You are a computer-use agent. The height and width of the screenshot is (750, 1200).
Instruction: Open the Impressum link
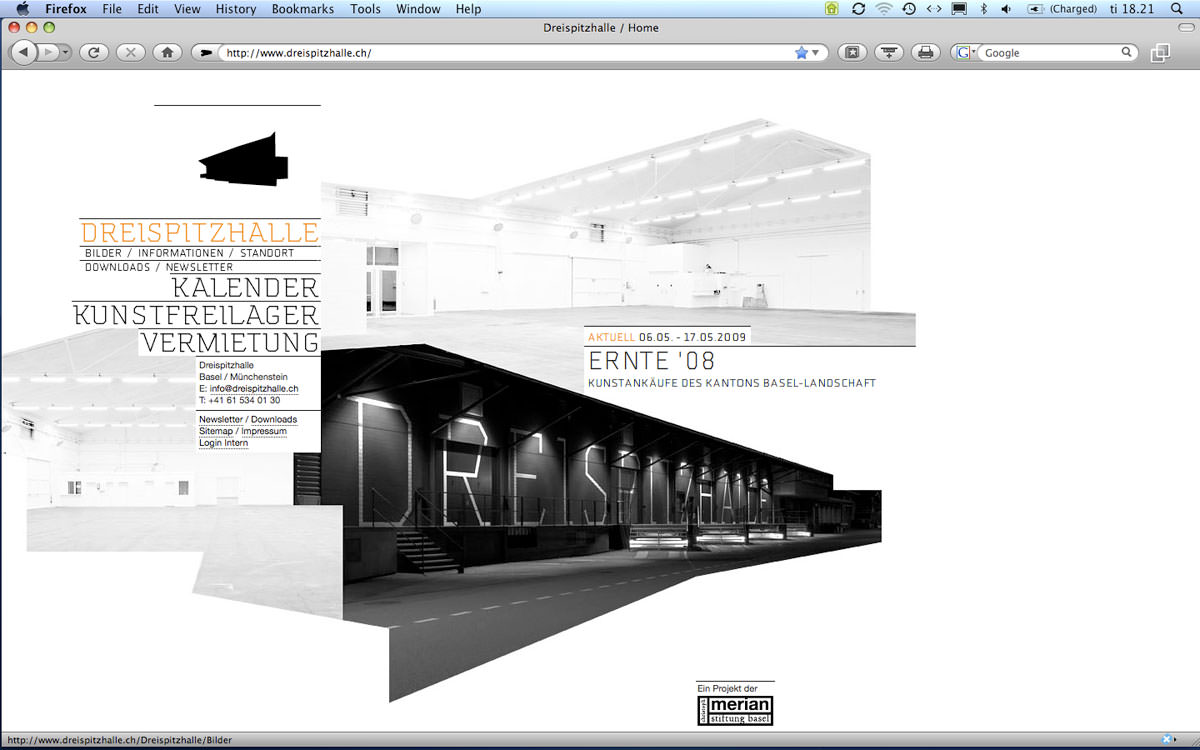point(264,431)
